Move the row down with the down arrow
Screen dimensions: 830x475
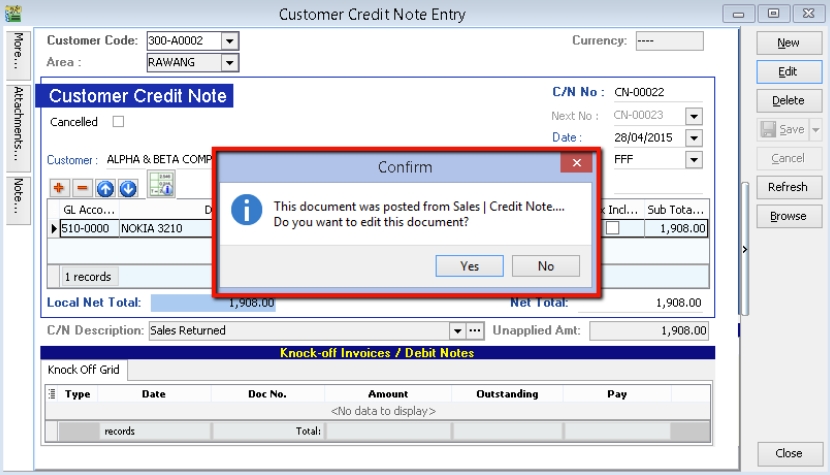127,188
